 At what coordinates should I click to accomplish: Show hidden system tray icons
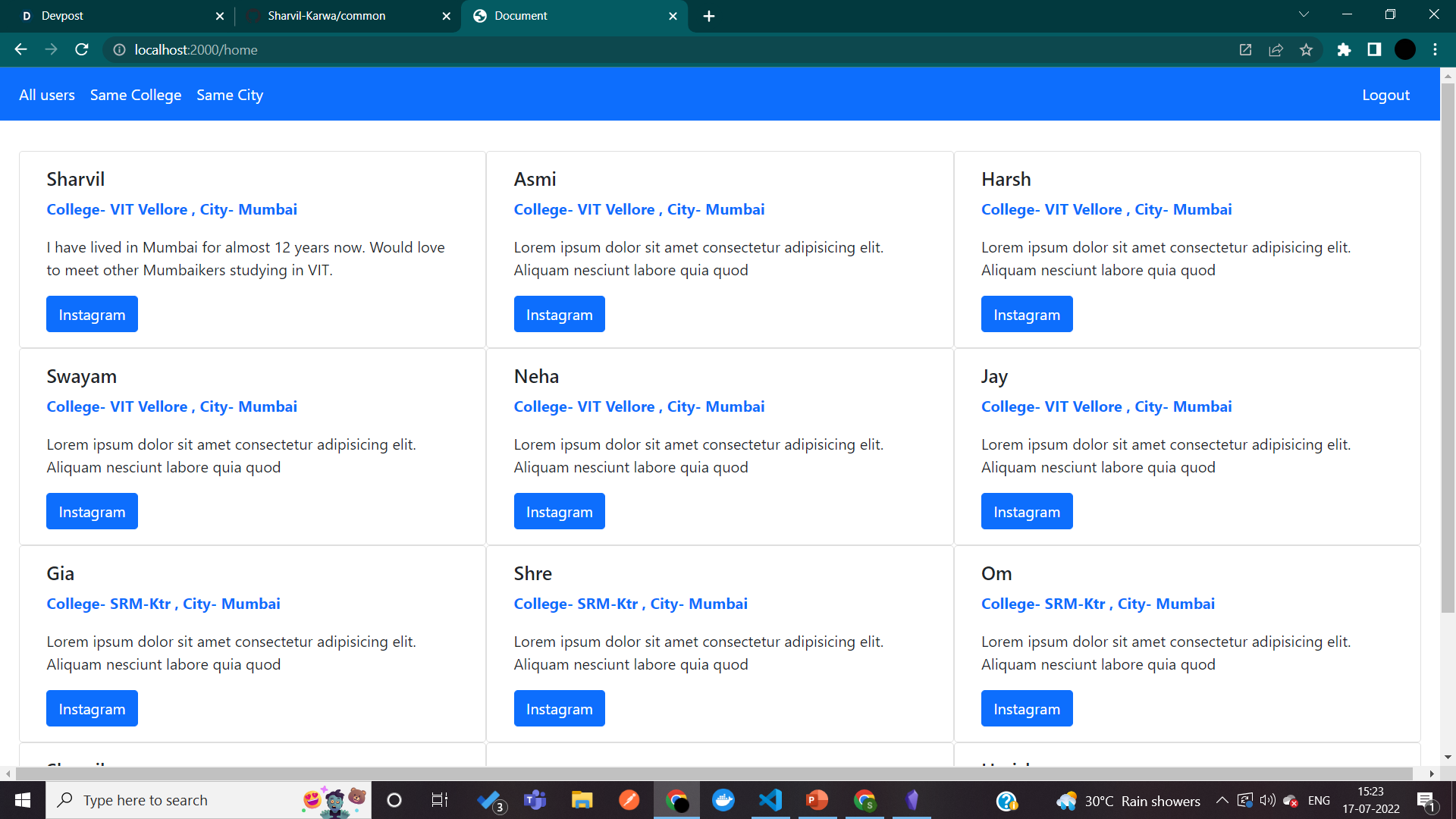(x=1222, y=800)
